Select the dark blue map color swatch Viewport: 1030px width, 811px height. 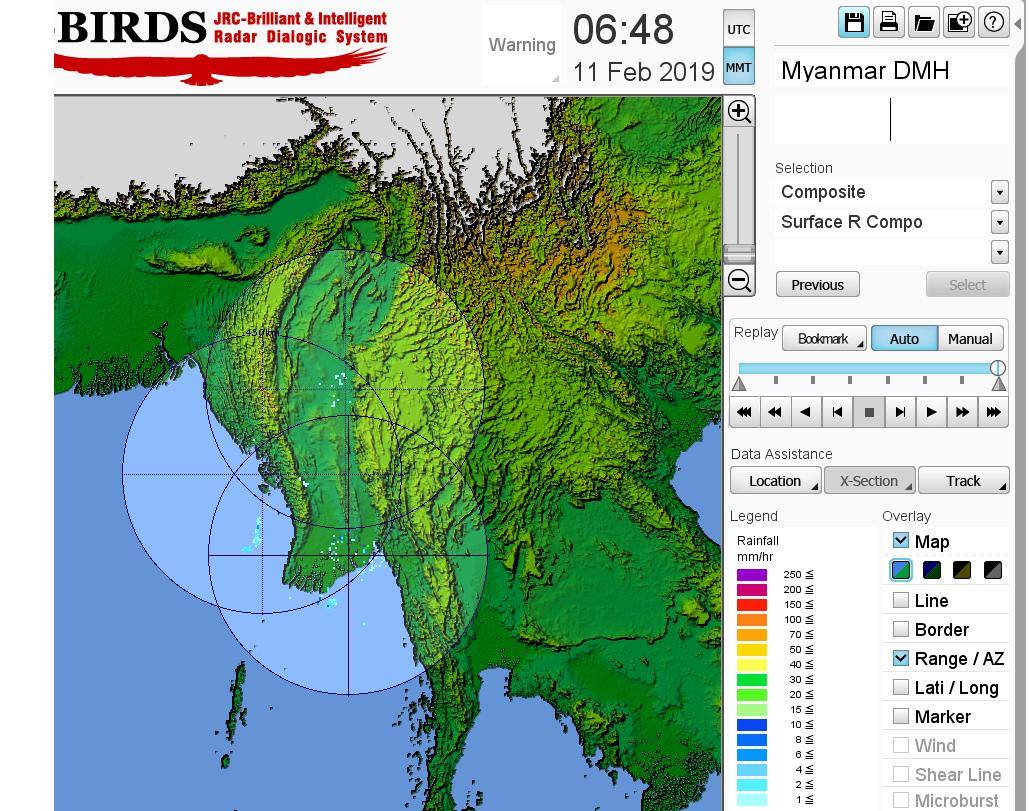[932, 570]
